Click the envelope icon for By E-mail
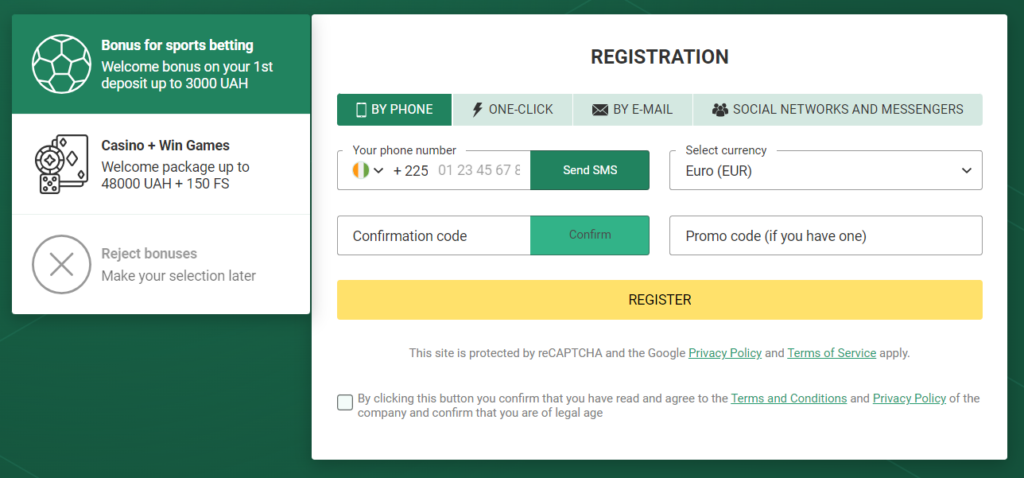1024x478 pixels. point(600,110)
